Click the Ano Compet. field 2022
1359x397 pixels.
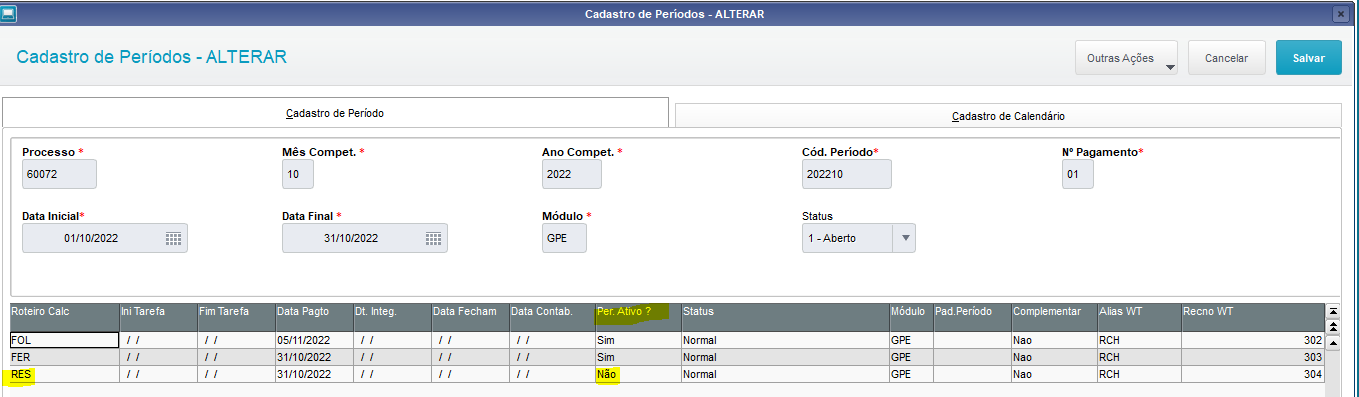click(x=572, y=174)
